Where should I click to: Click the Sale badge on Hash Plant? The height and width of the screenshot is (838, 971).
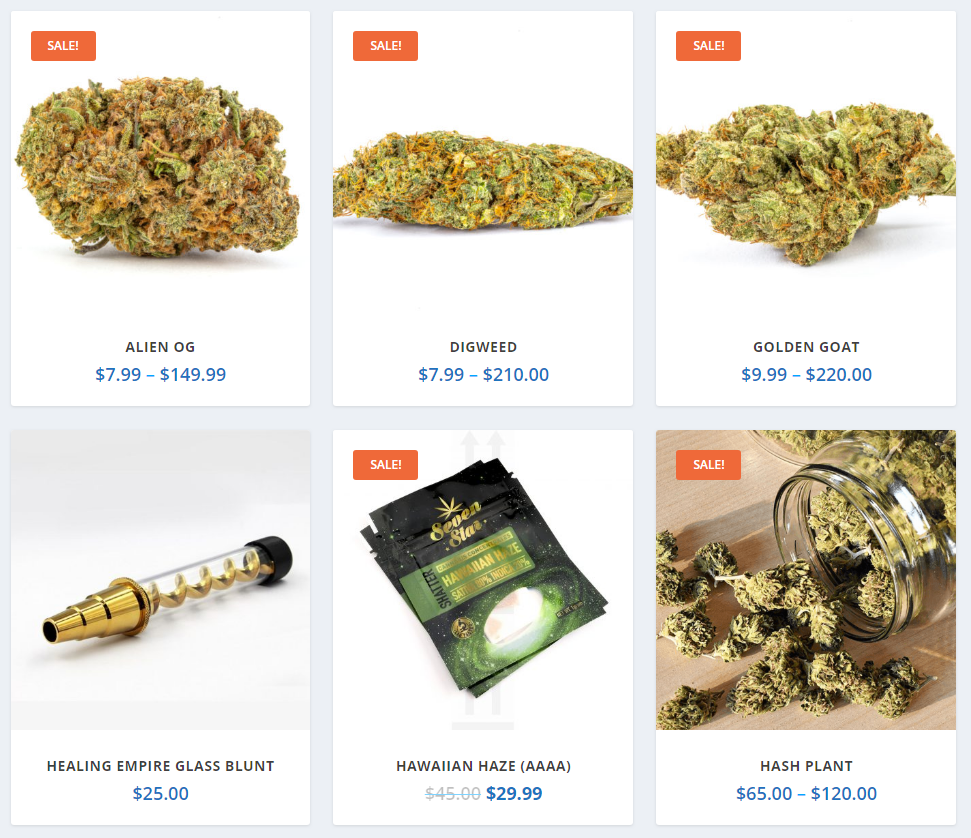click(x=708, y=465)
